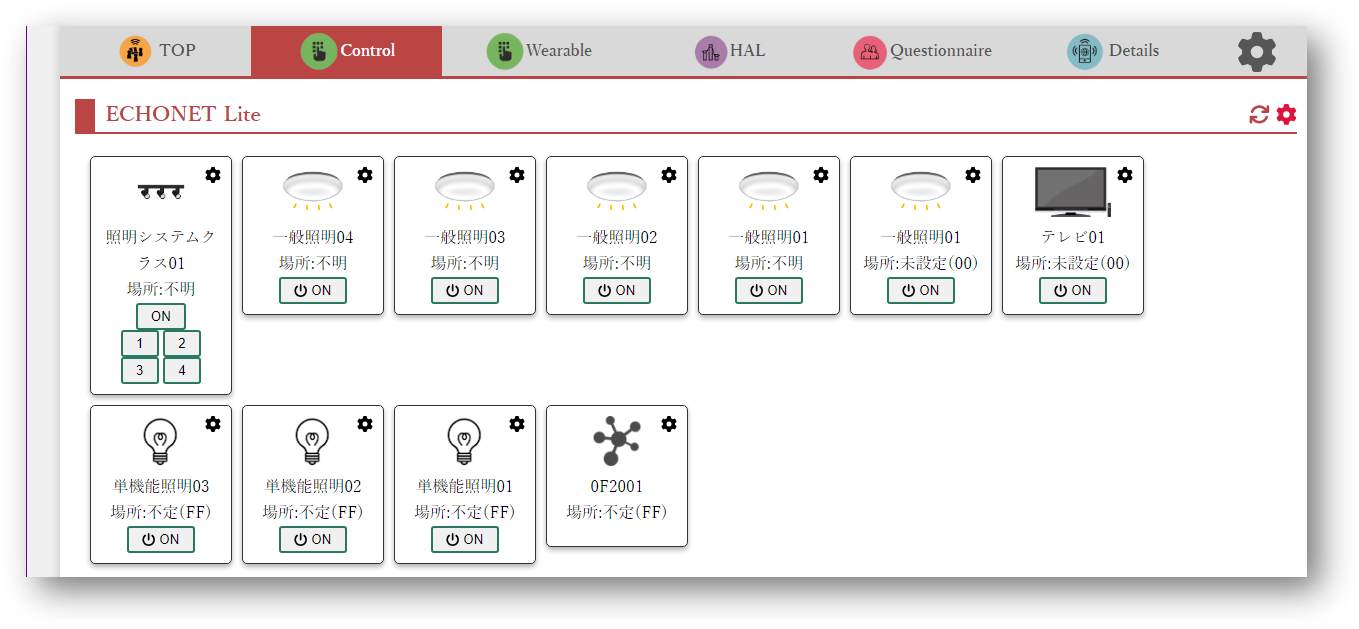Click the device name 単機能照明03
1359x629 pixels.
pos(161,487)
